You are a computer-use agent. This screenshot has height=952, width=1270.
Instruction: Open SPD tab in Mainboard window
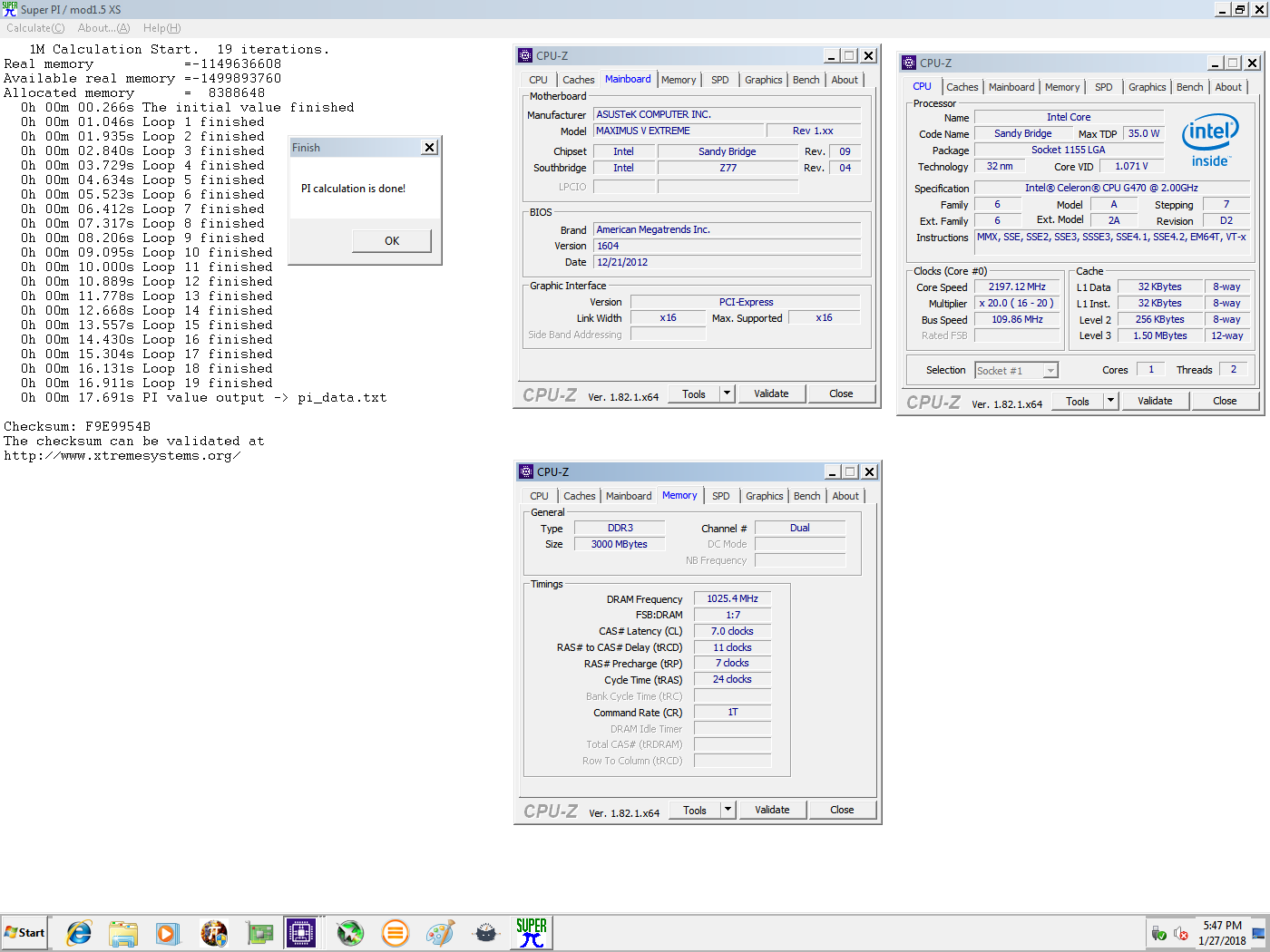[720, 80]
